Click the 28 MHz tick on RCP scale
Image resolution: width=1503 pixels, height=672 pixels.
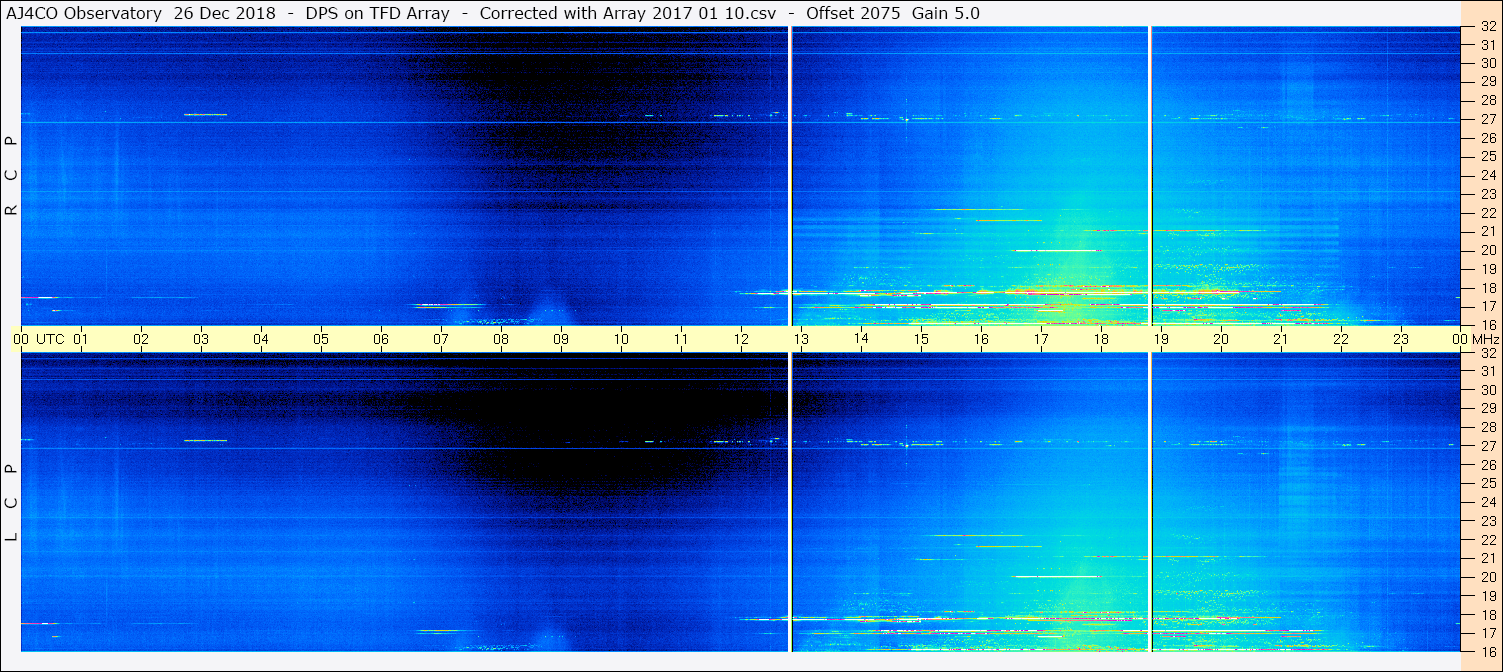(1488, 100)
